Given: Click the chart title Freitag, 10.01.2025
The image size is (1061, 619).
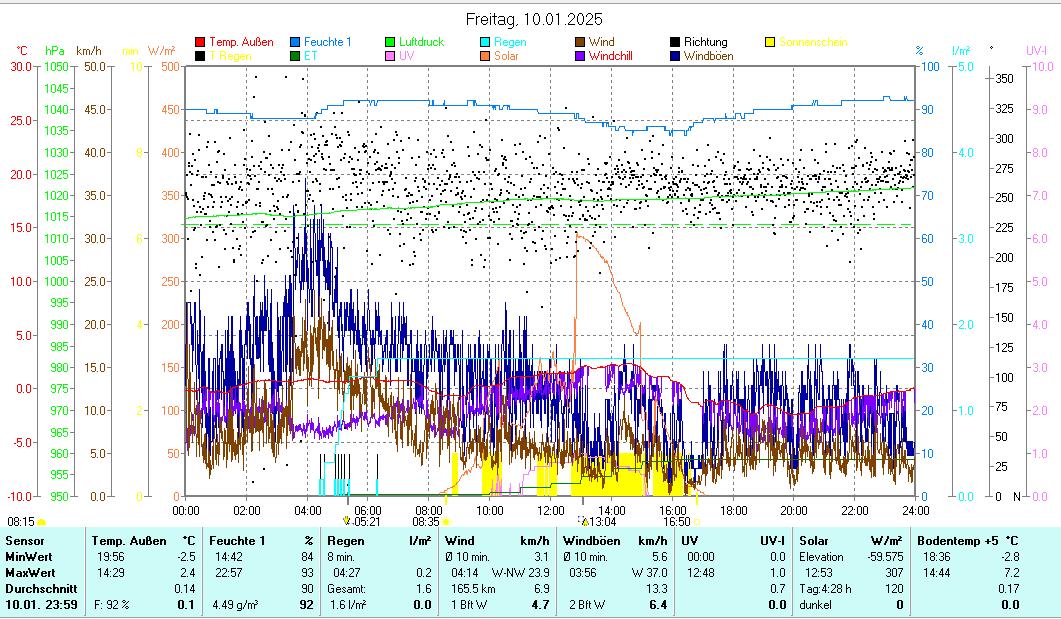Looking at the screenshot, I should [534, 19].
